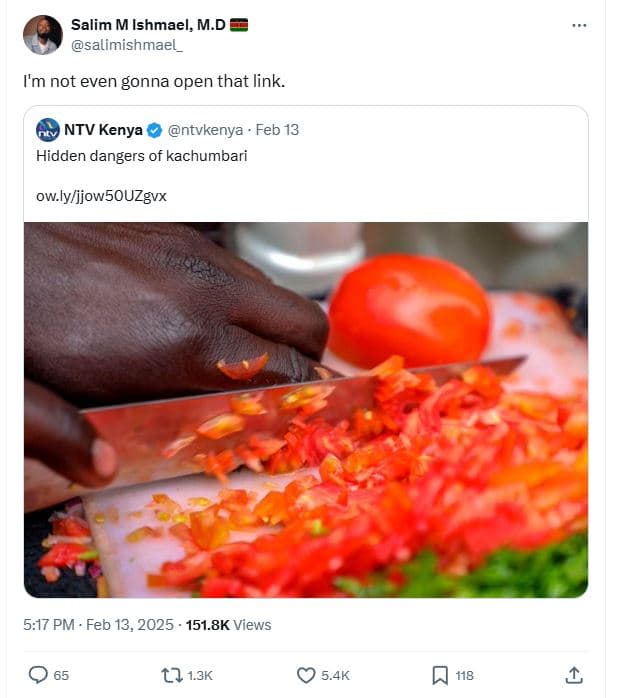The height and width of the screenshot is (698, 619).
Task: Open the three-dot more options menu
Action: tap(579, 25)
